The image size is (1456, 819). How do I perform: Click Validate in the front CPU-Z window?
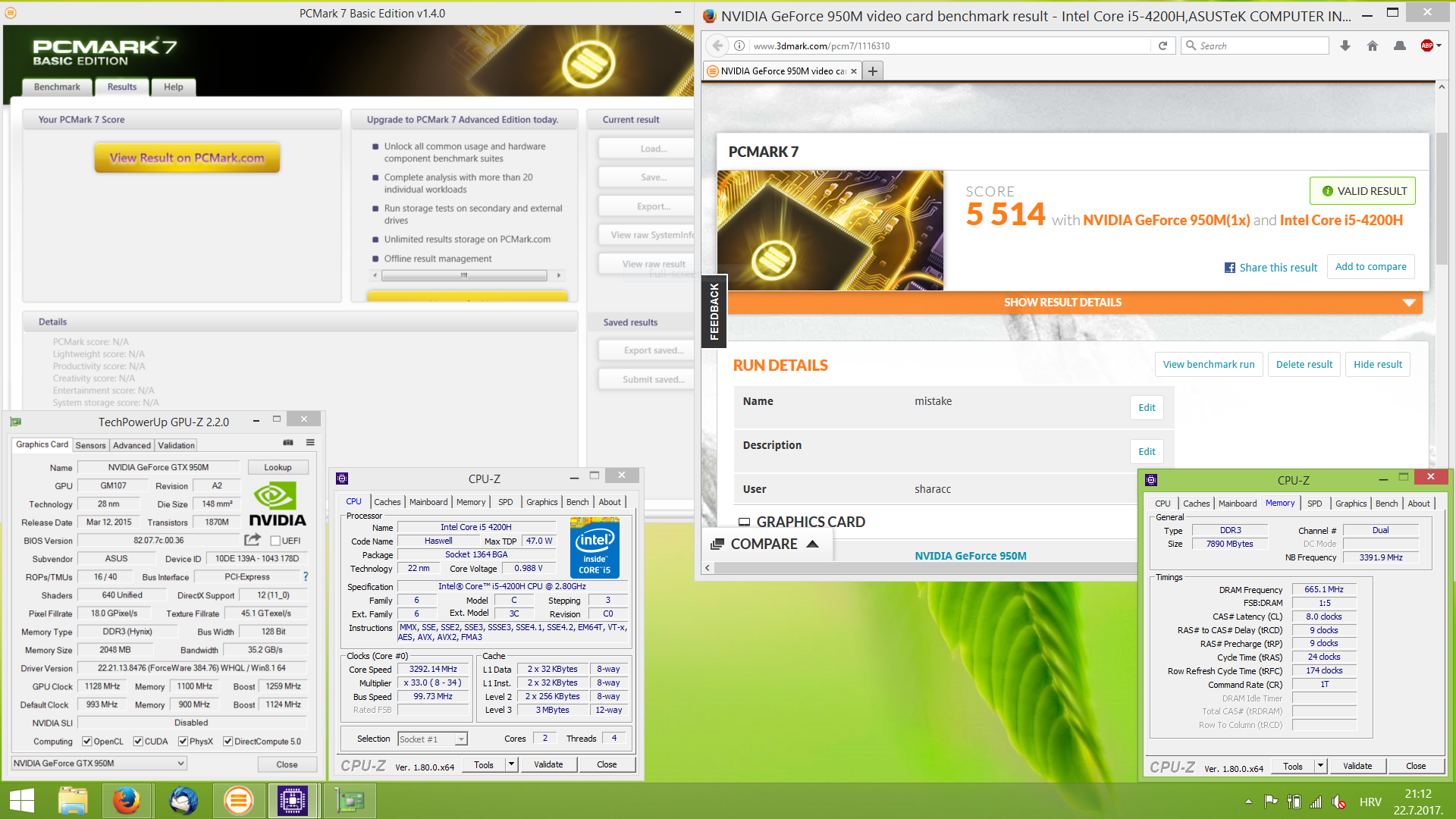(548, 764)
